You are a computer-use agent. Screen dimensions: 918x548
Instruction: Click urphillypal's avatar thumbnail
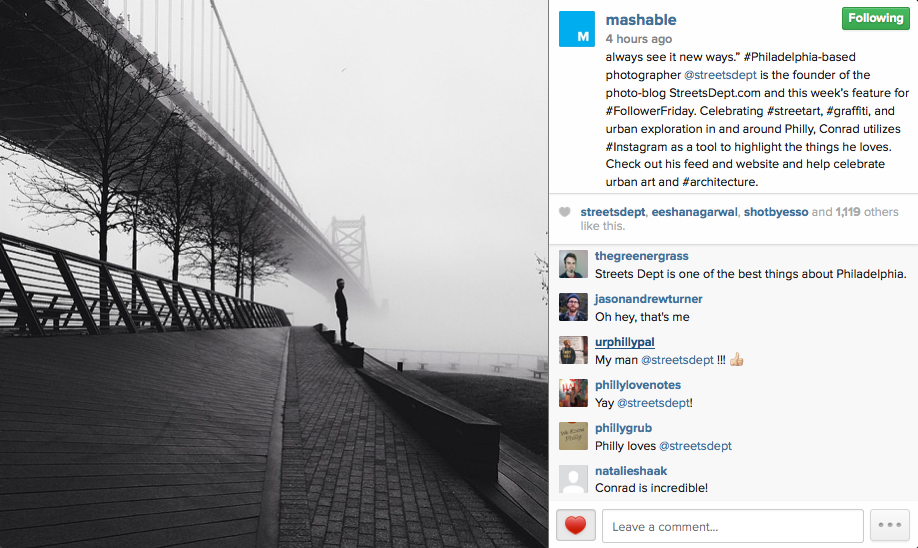573,350
